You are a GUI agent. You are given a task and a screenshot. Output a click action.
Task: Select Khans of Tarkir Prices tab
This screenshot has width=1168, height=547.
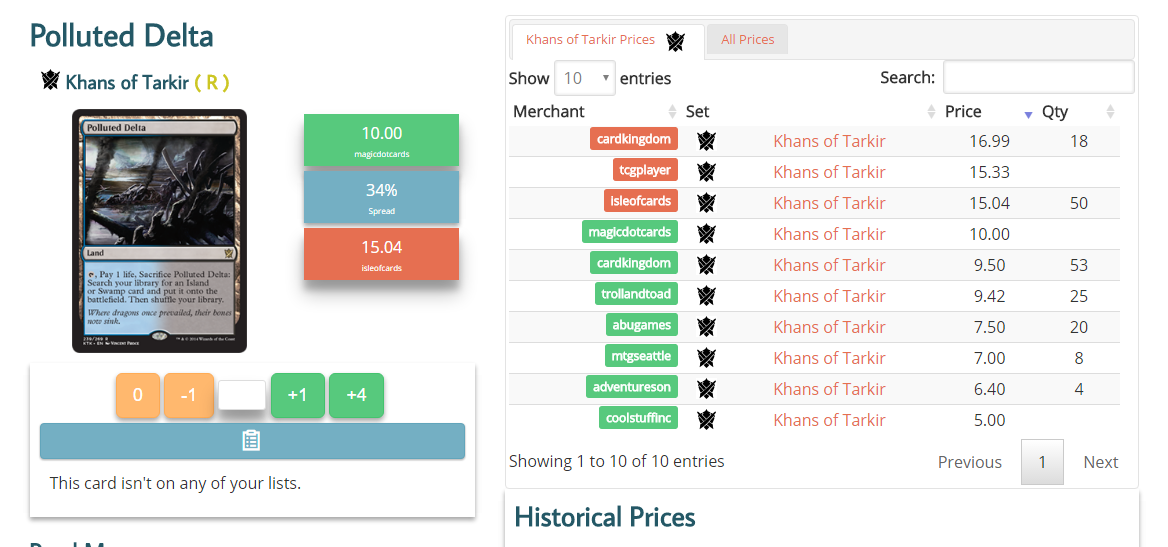[590, 40]
